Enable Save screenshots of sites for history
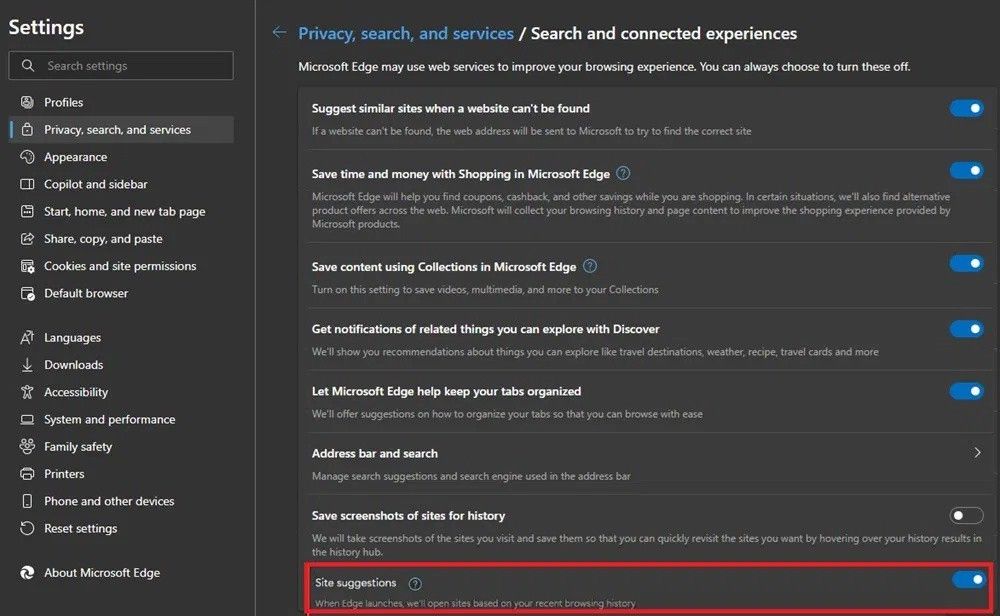Viewport: 1000px width, 616px height. point(966,516)
